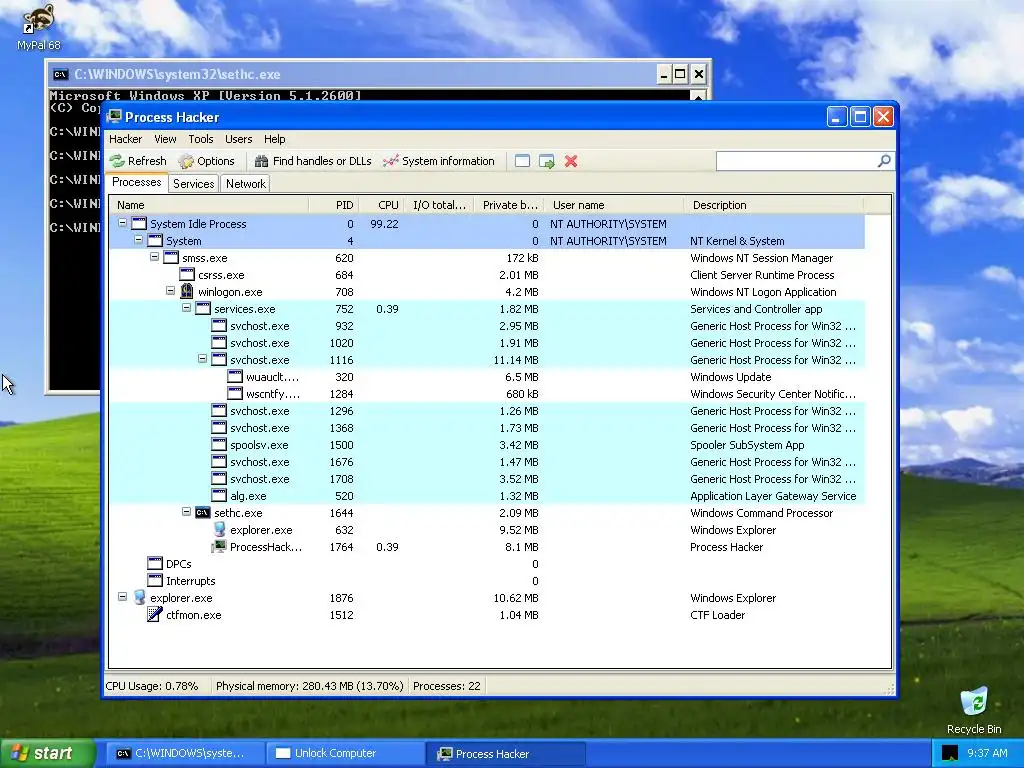Click the sethc.exe command prompt icon
This screenshot has height=768, width=1024.
[203, 512]
